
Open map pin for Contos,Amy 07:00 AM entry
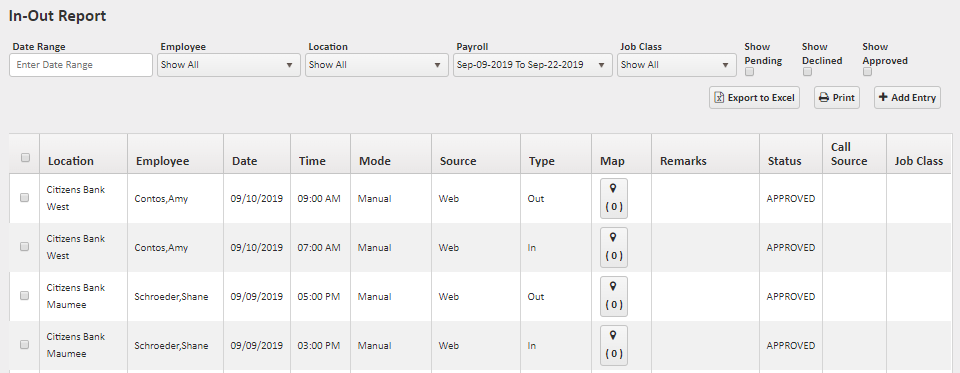tap(613, 247)
